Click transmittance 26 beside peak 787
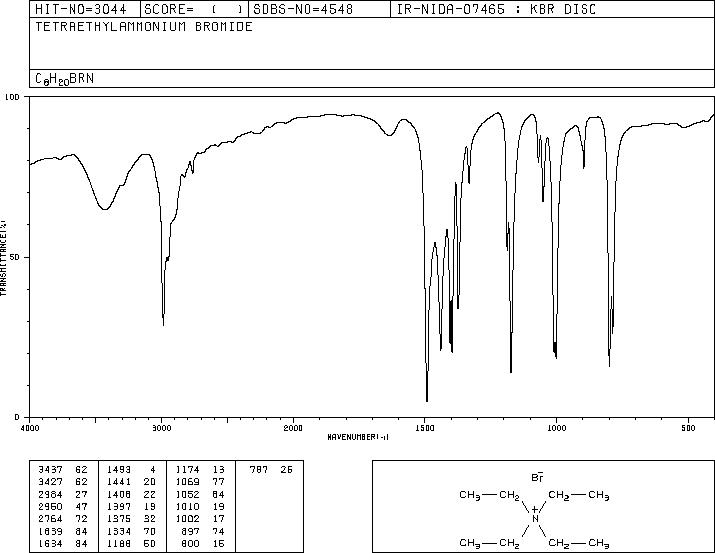 286,470
